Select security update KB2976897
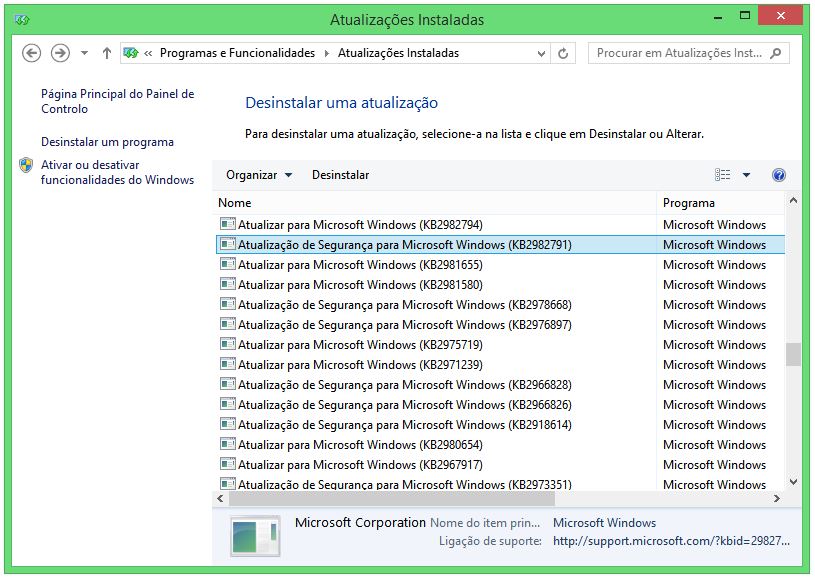This screenshot has width=815, height=578. click(x=500, y=325)
